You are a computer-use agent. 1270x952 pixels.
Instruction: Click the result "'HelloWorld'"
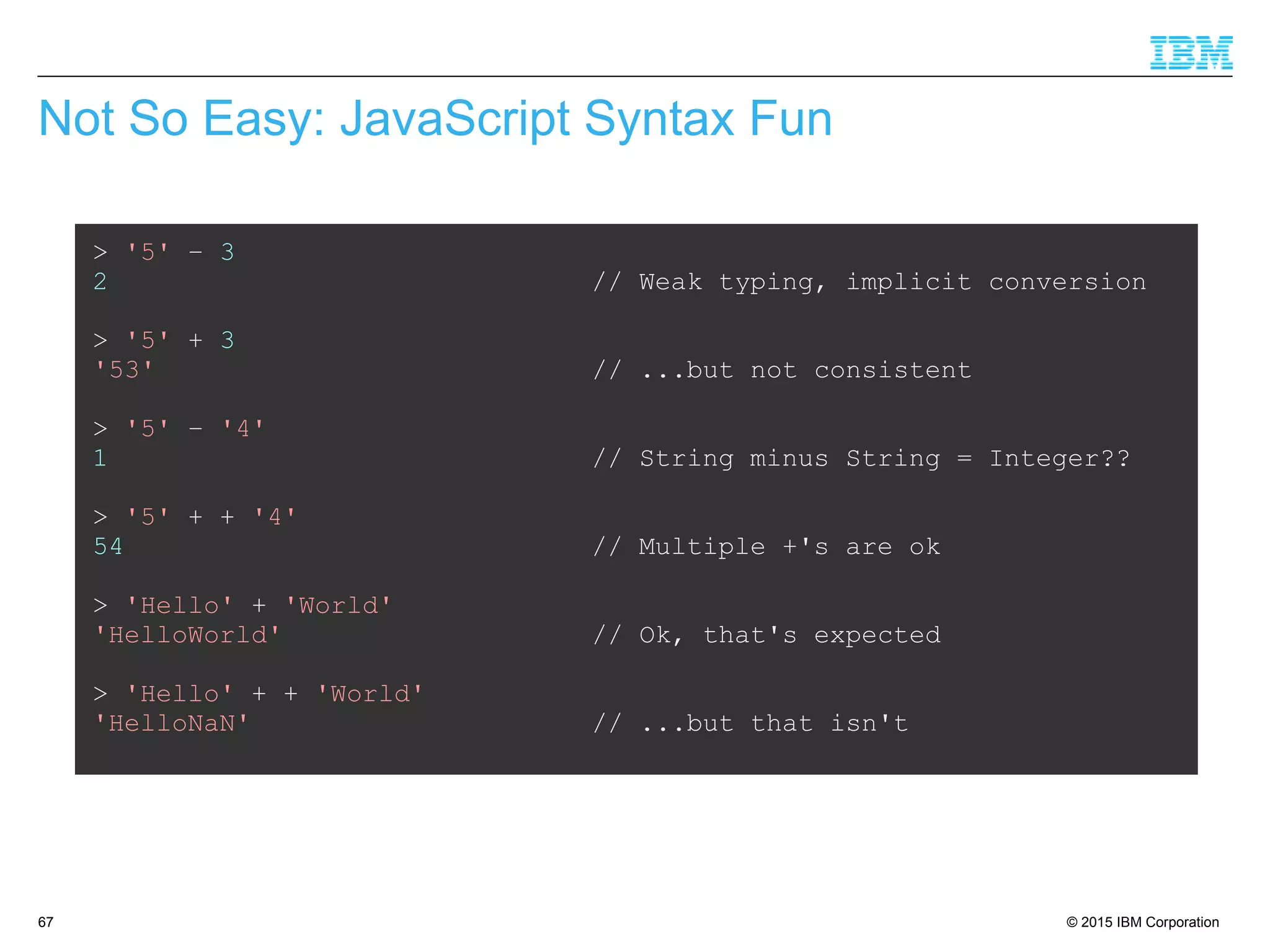coord(187,635)
